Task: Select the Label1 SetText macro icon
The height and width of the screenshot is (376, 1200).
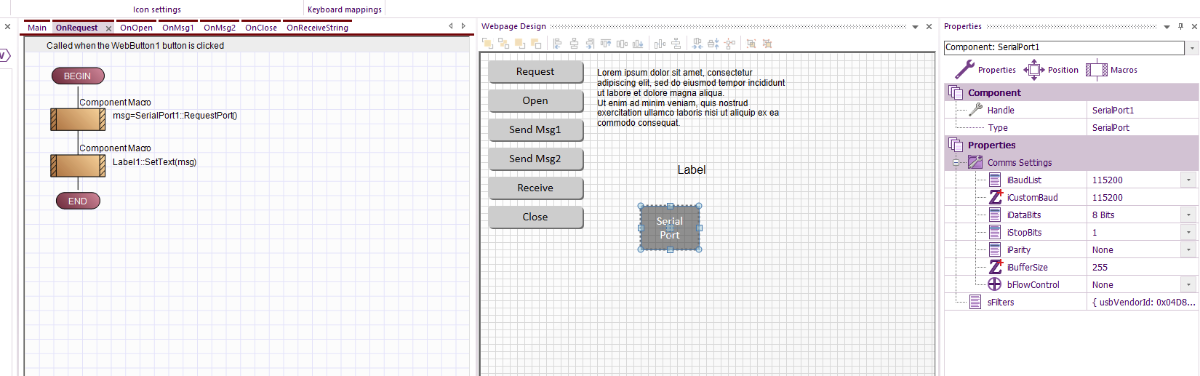Action: (78, 166)
